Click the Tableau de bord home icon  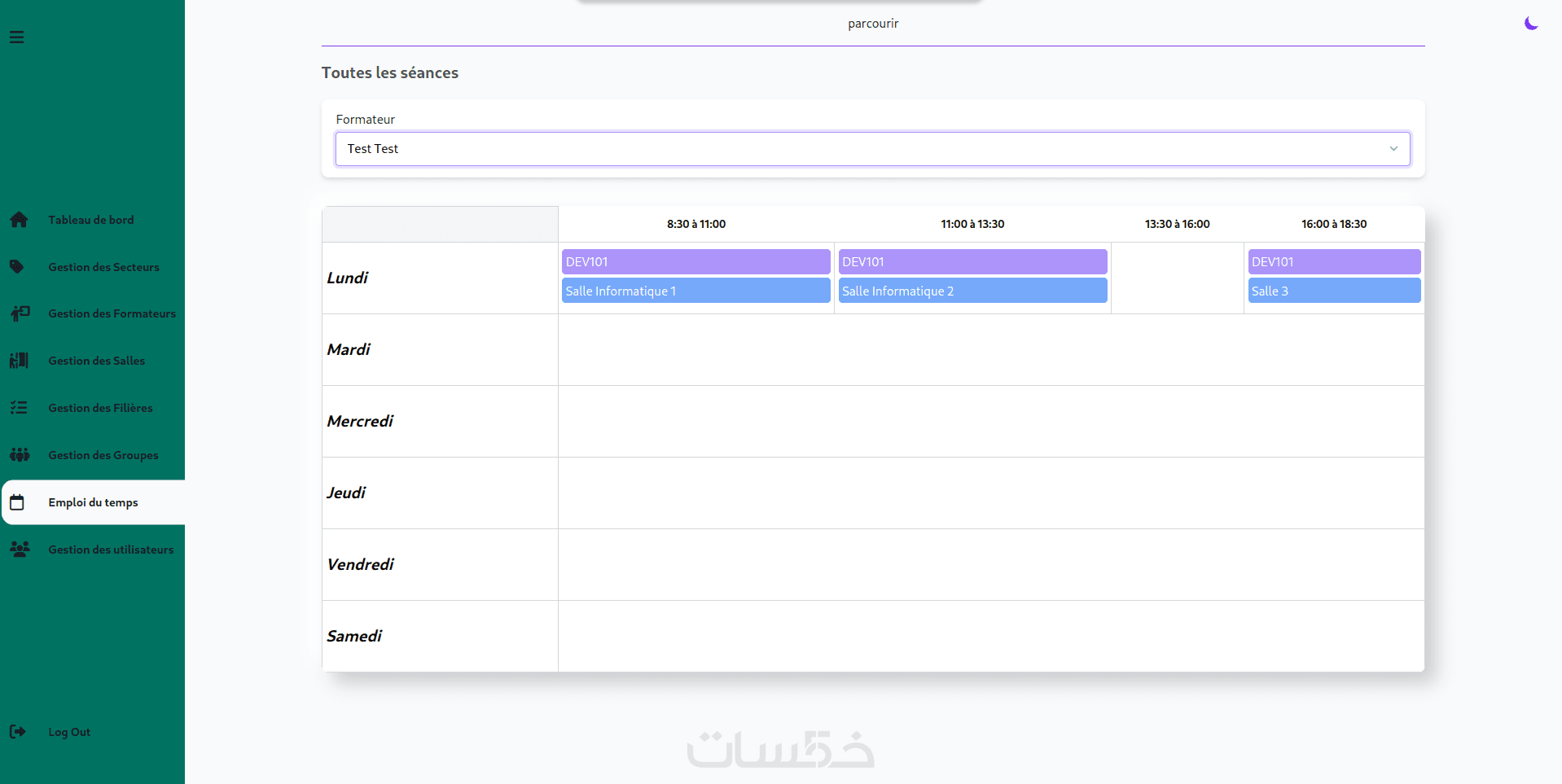pos(19,220)
